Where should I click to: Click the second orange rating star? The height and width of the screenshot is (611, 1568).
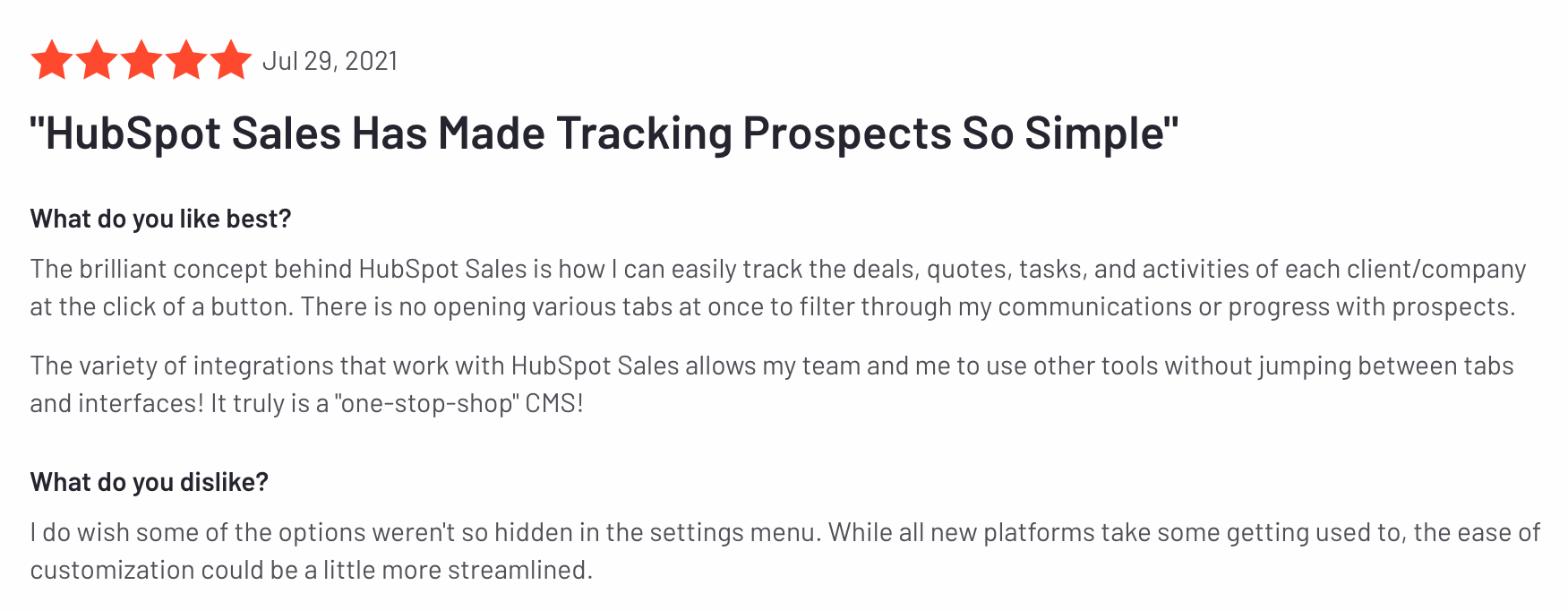[97, 60]
